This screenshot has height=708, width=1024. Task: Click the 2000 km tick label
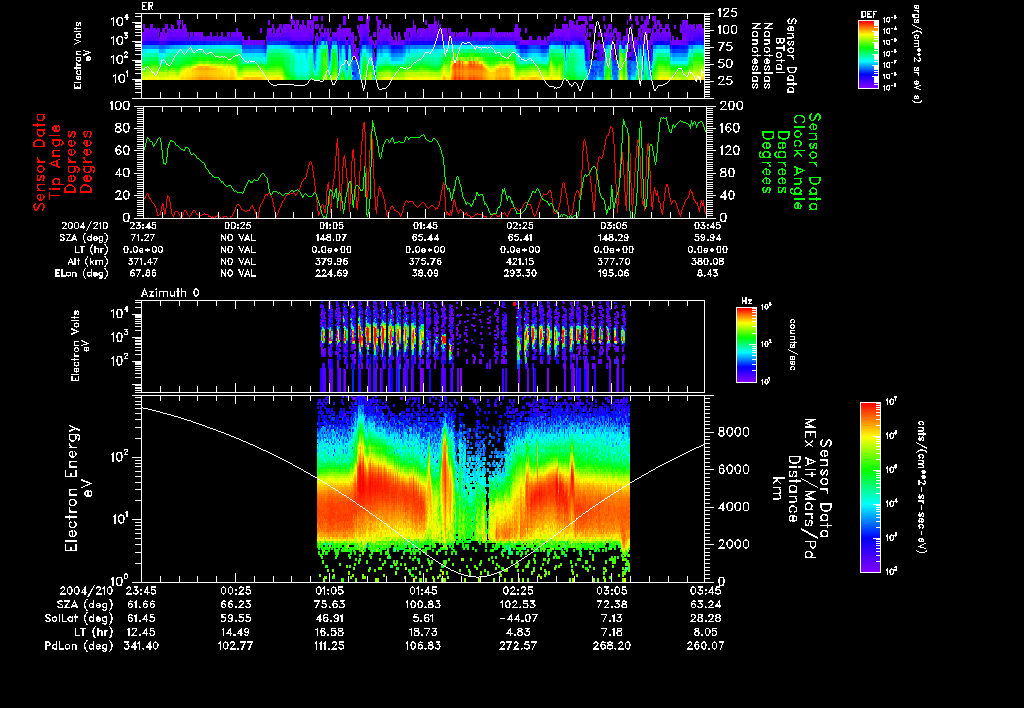733,544
